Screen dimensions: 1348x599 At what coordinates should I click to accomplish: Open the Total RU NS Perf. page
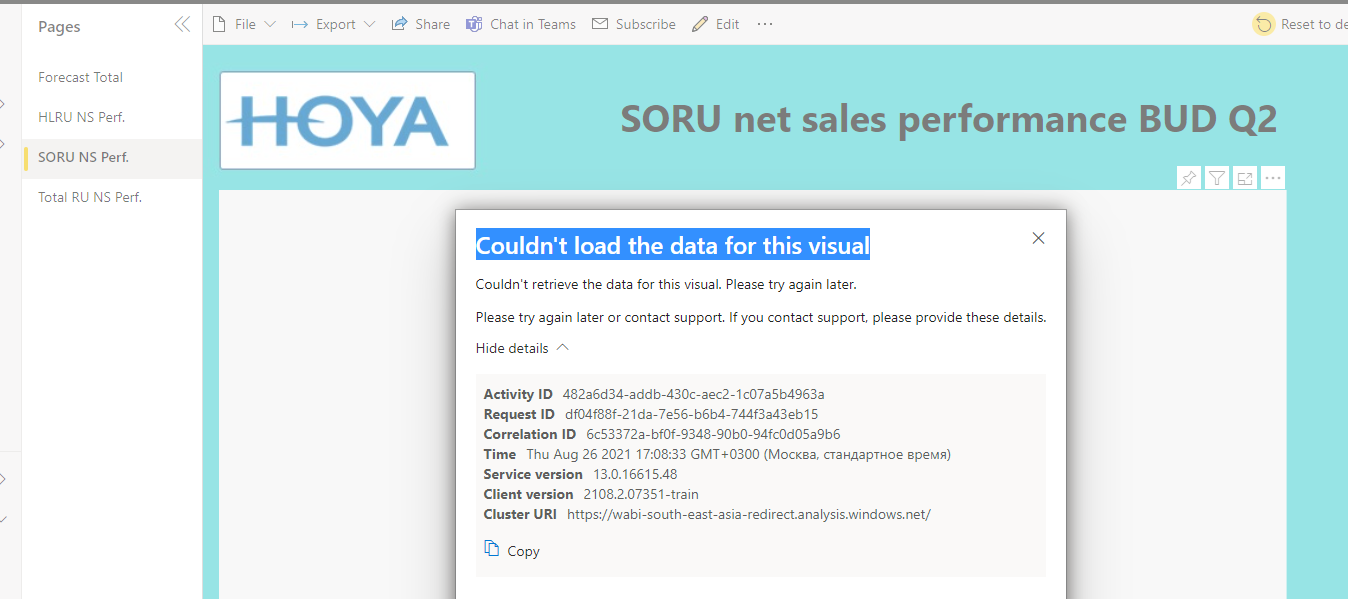(x=112, y=197)
